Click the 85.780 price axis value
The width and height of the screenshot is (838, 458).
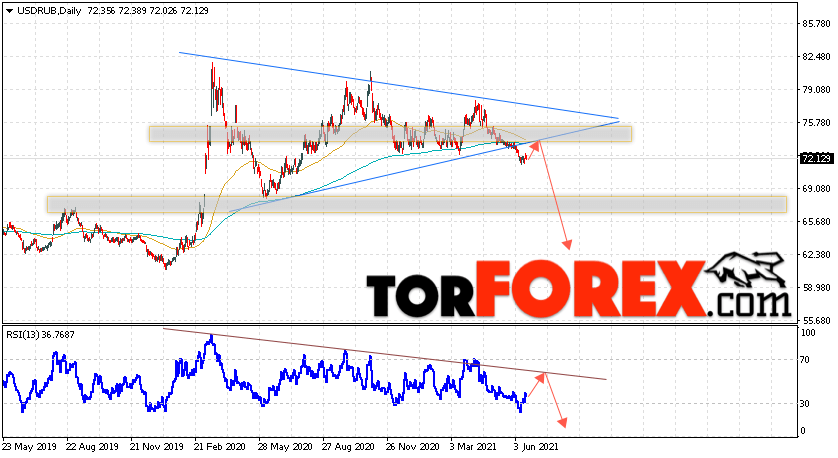[816, 24]
